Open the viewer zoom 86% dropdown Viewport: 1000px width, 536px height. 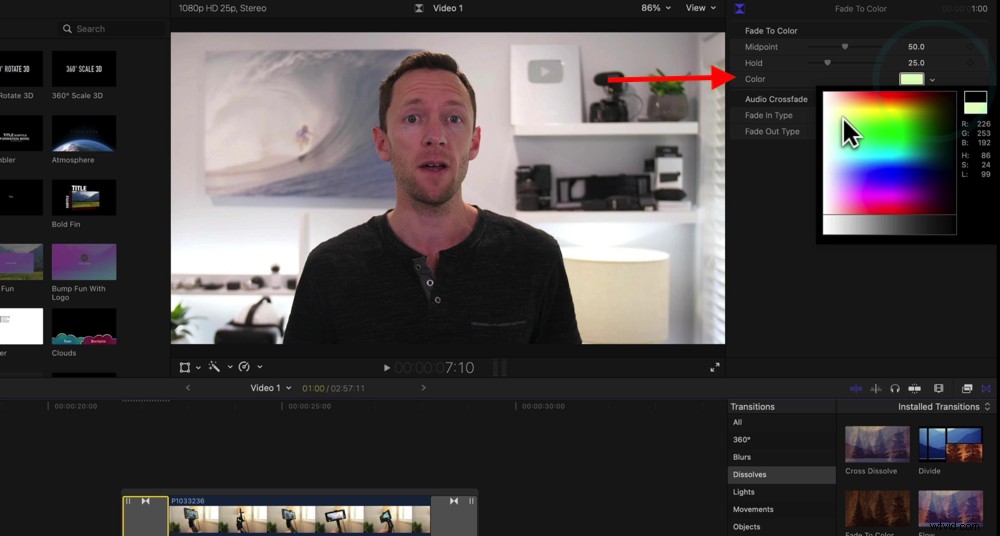point(656,8)
